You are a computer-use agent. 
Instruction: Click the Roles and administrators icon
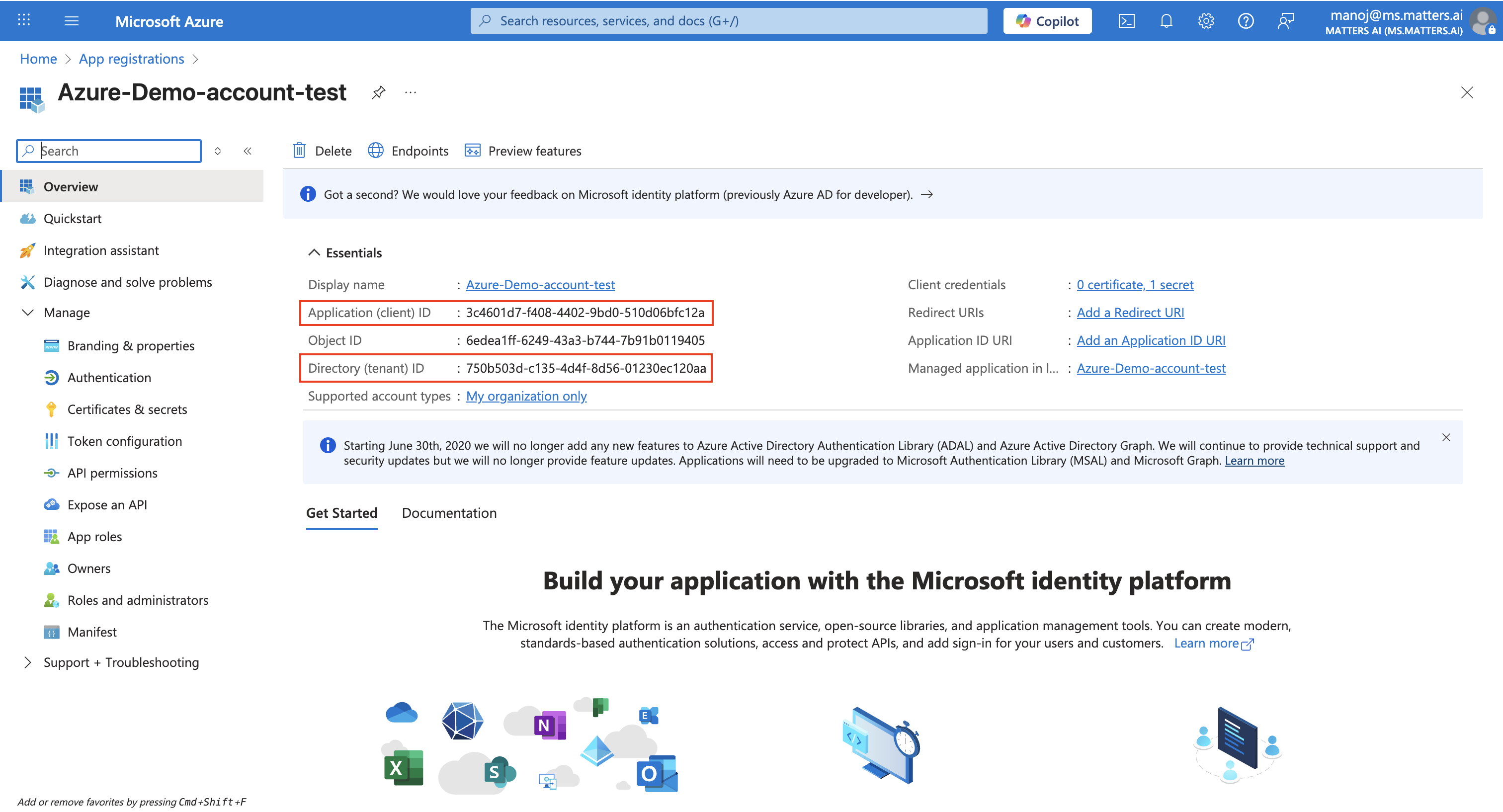coord(51,600)
